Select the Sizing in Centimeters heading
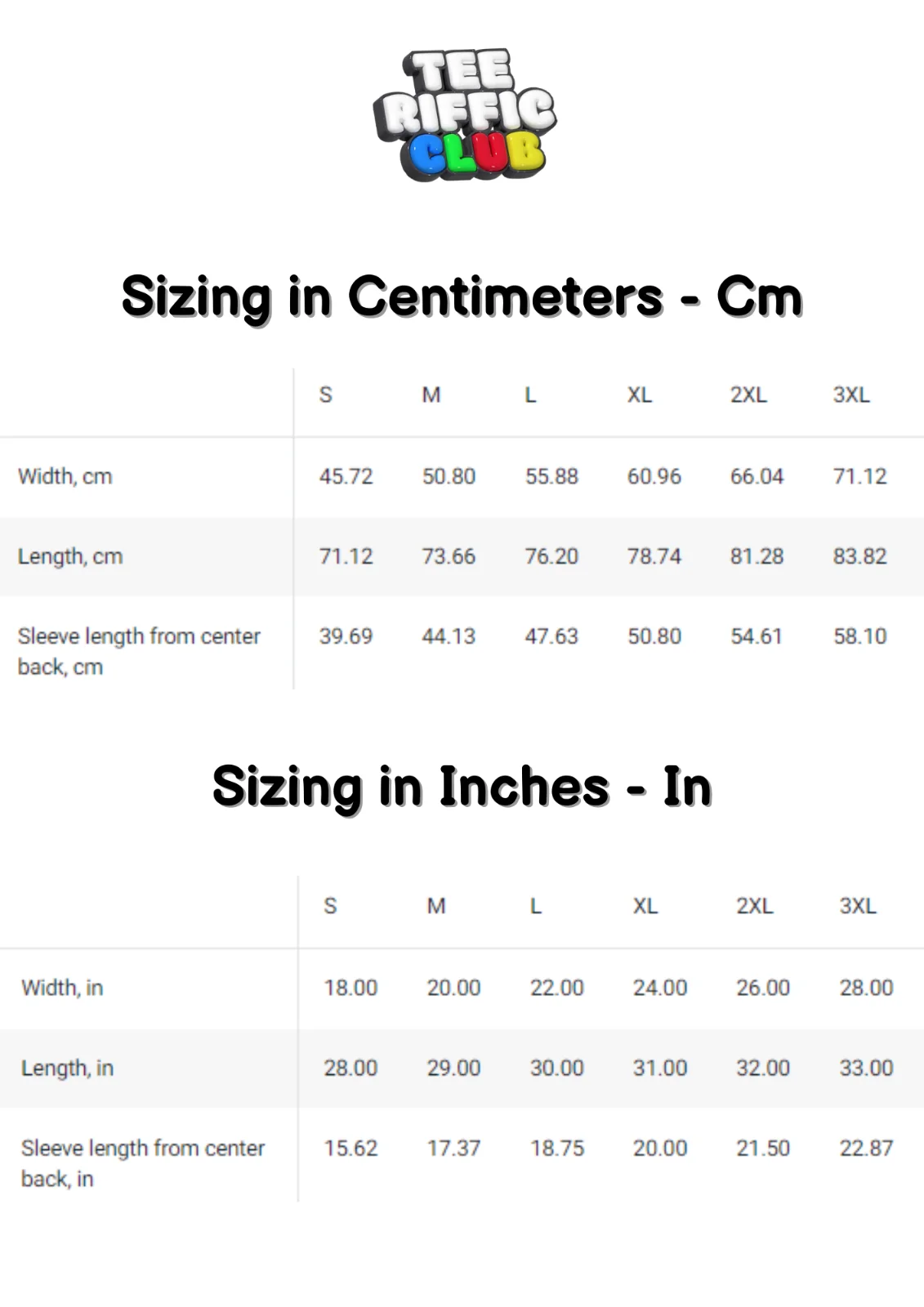Viewport: 924px width, 1307px height. (x=462, y=297)
